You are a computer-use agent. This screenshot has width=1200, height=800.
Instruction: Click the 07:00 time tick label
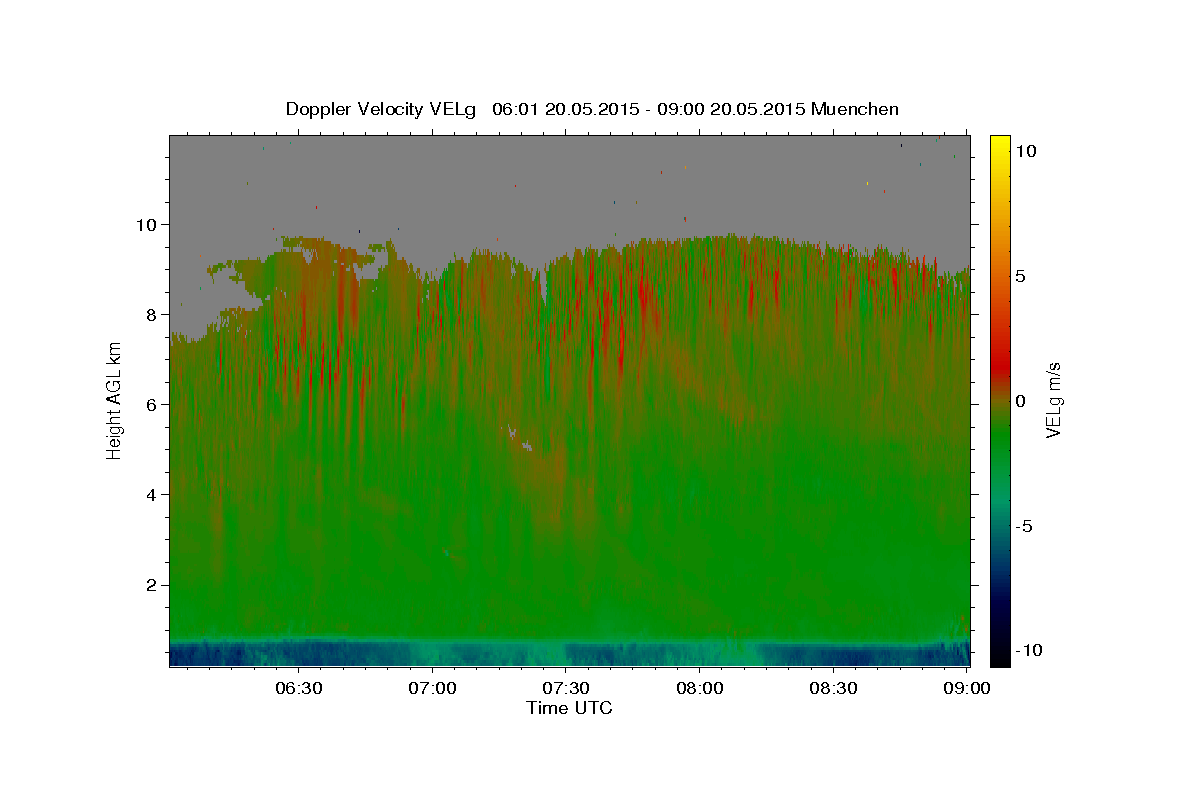433,688
